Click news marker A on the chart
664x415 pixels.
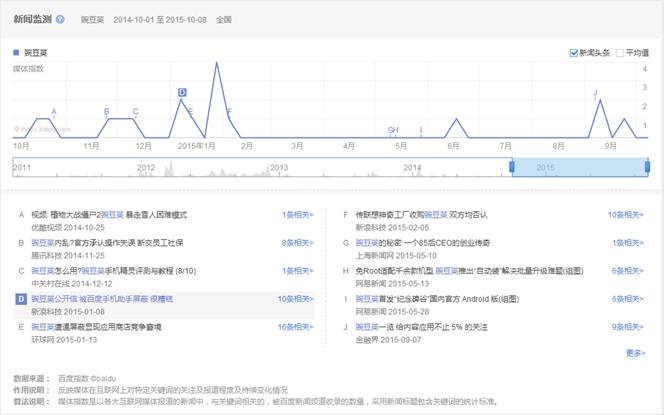point(54,112)
